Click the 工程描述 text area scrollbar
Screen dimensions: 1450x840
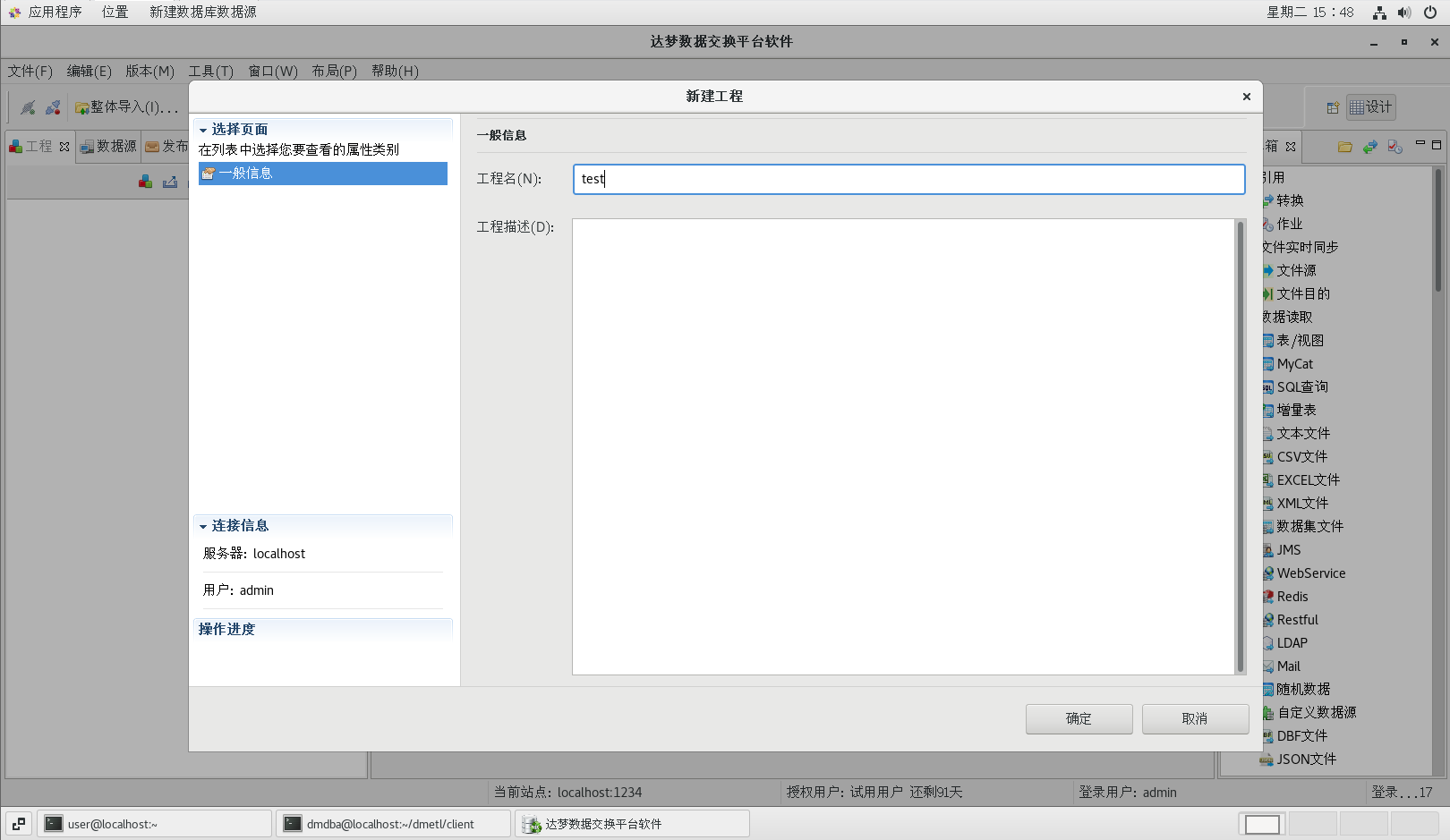[1241, 446]
